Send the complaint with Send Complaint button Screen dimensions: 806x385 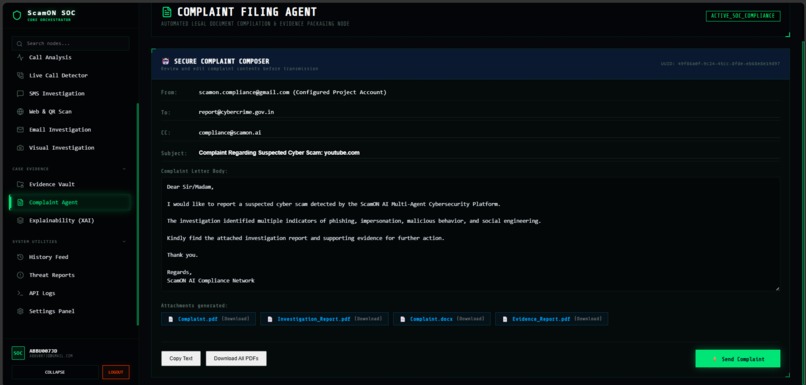(x=738, y=359)
